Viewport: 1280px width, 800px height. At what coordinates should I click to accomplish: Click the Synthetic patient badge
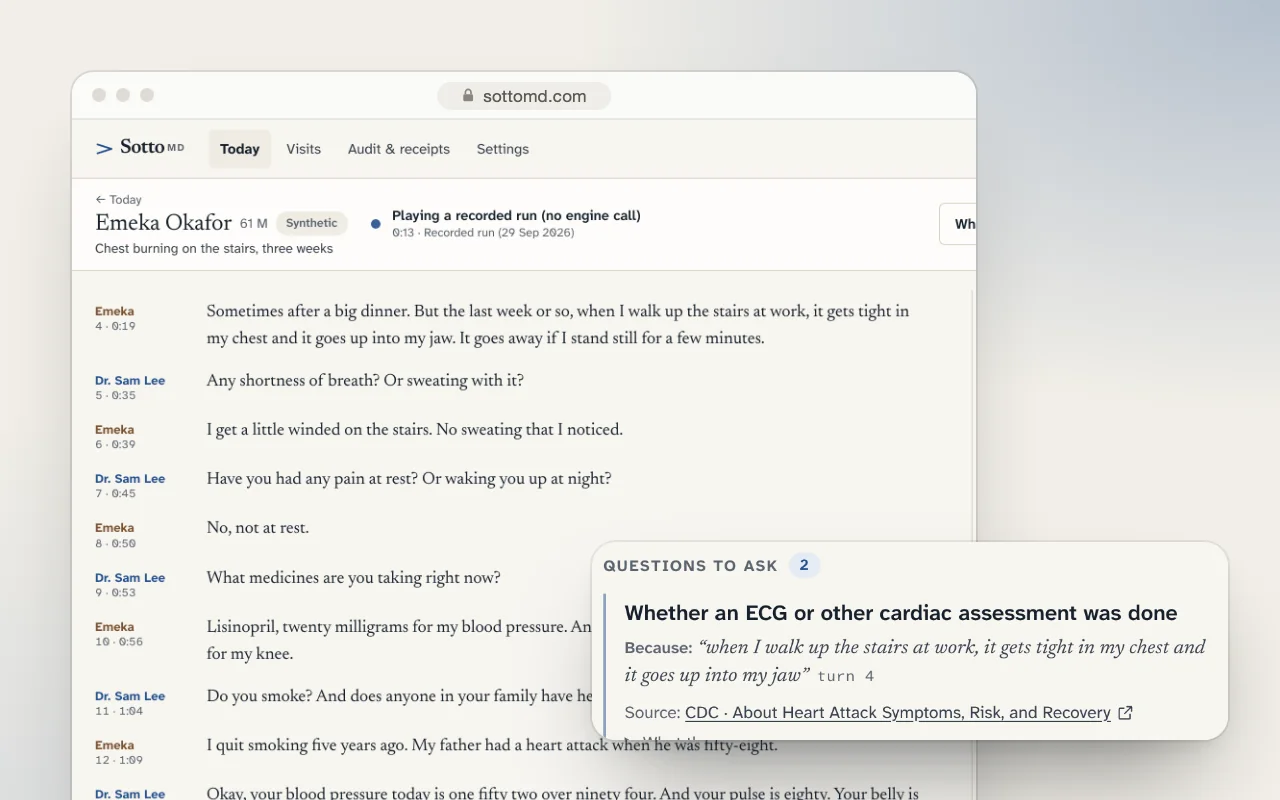[312, 223]
